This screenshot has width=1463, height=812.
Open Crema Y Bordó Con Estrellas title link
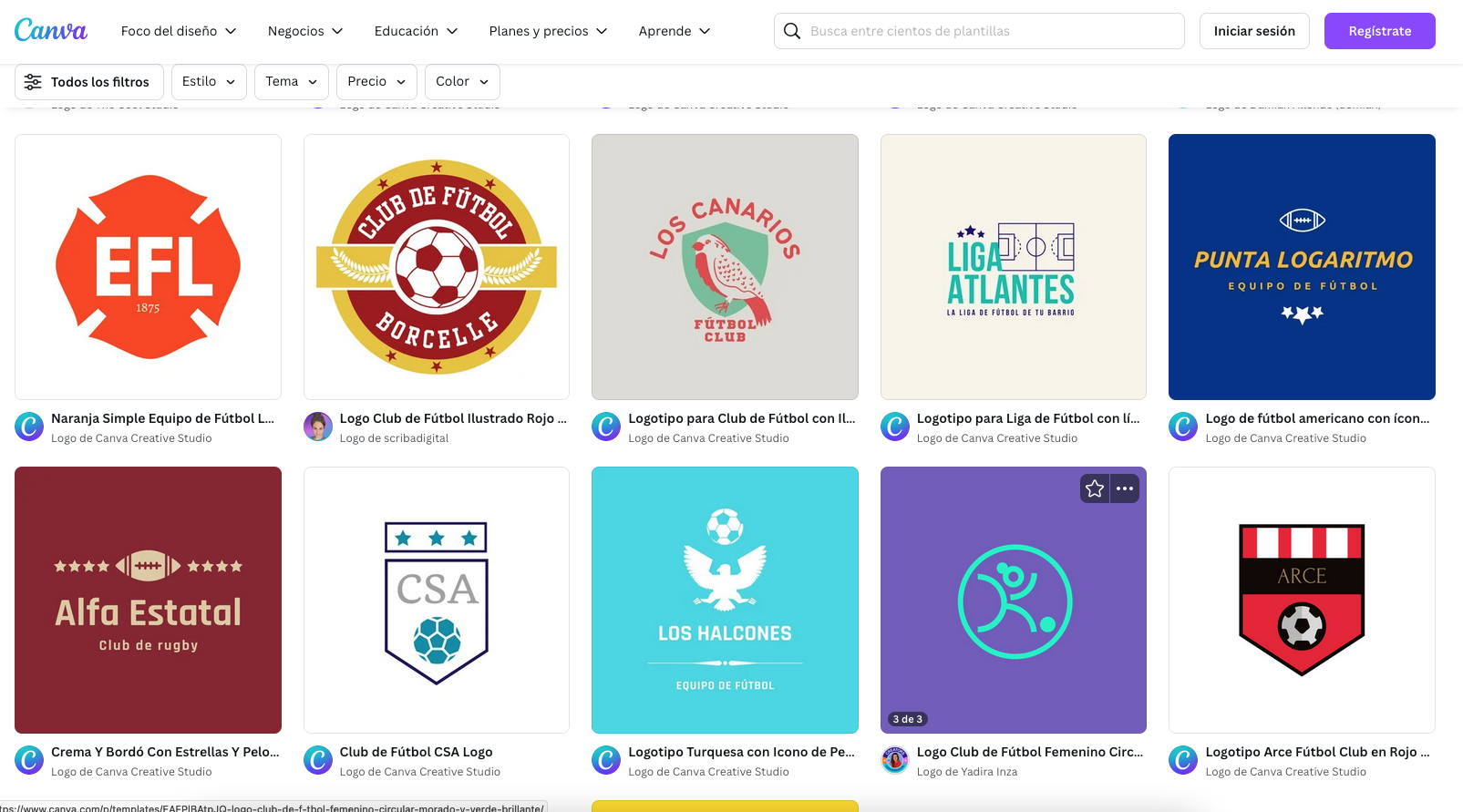click(165, 752)
